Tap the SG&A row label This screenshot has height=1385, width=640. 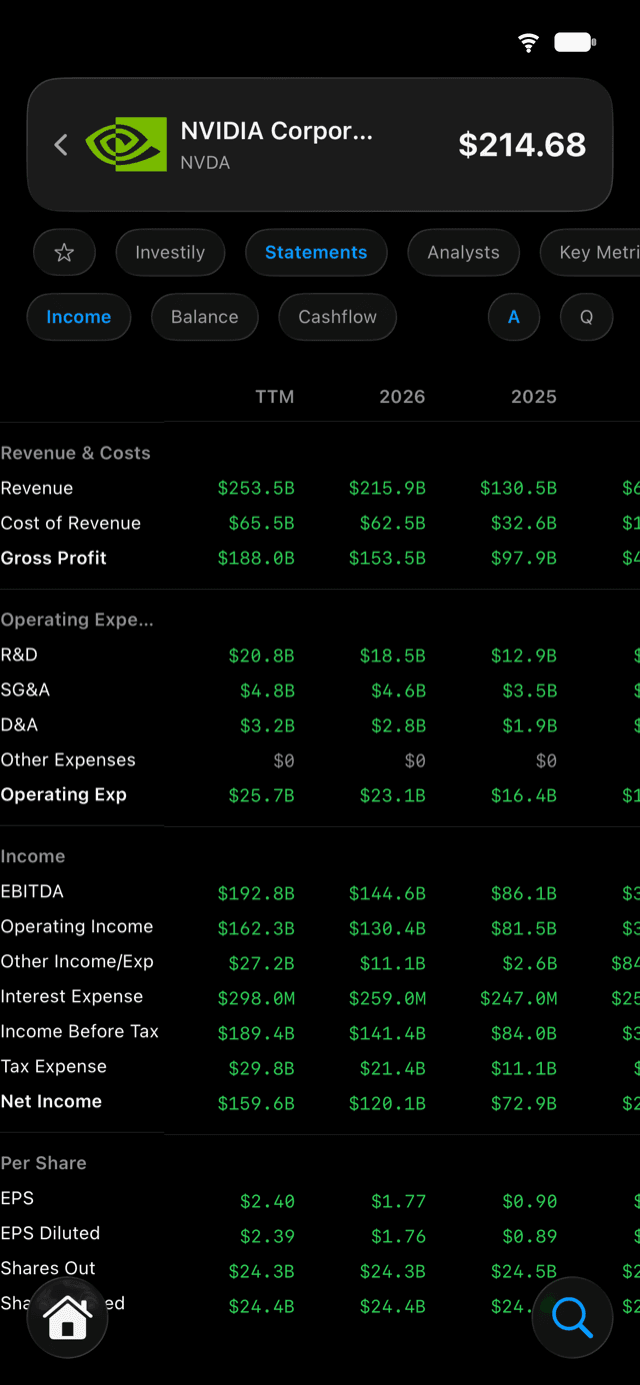(25, 690)
